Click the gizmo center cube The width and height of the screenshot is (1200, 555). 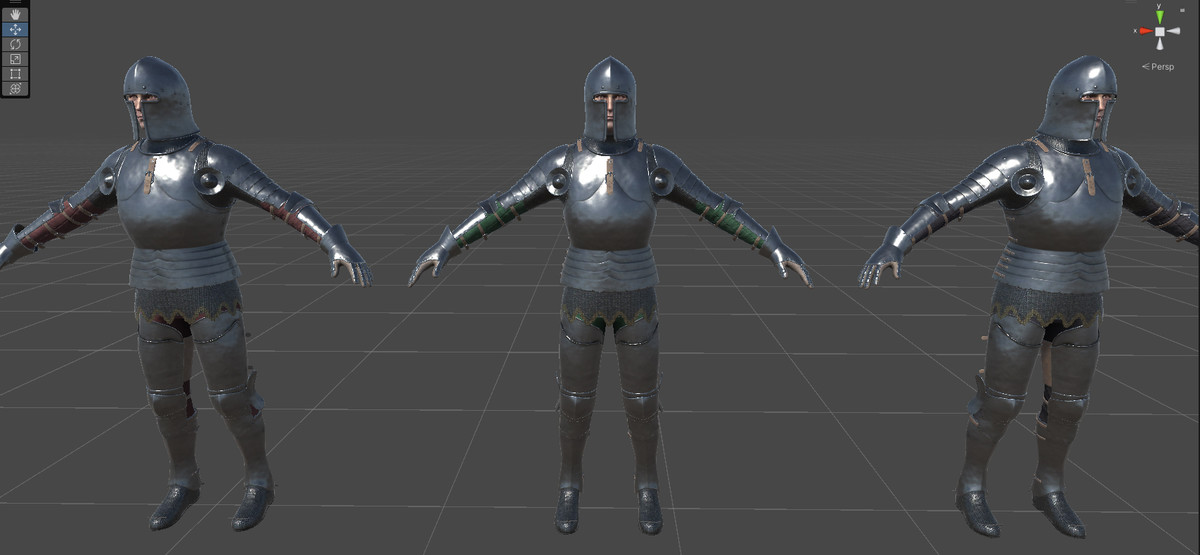click(x=1160, y=32)
